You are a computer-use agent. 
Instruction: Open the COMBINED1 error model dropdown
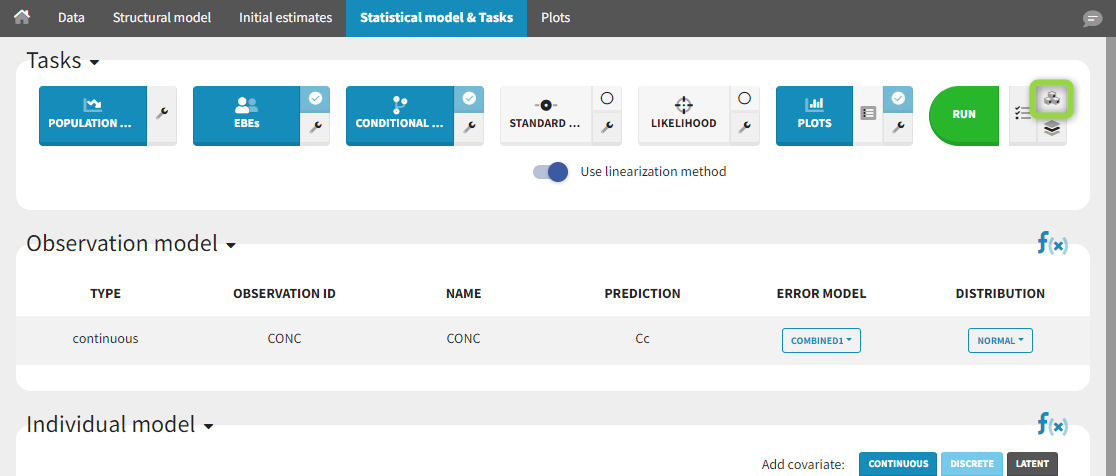pyautogui.click(x=821, y=340)
